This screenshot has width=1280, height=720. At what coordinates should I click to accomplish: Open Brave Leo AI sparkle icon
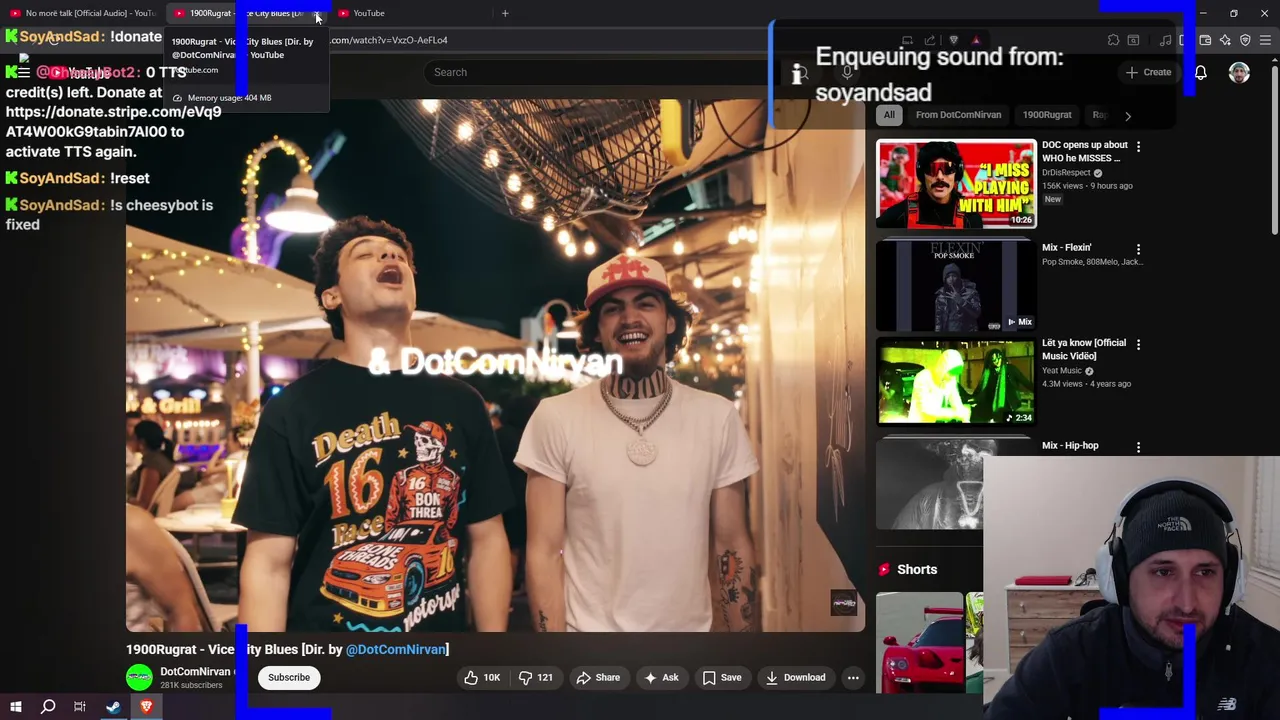coord(1225,40)
